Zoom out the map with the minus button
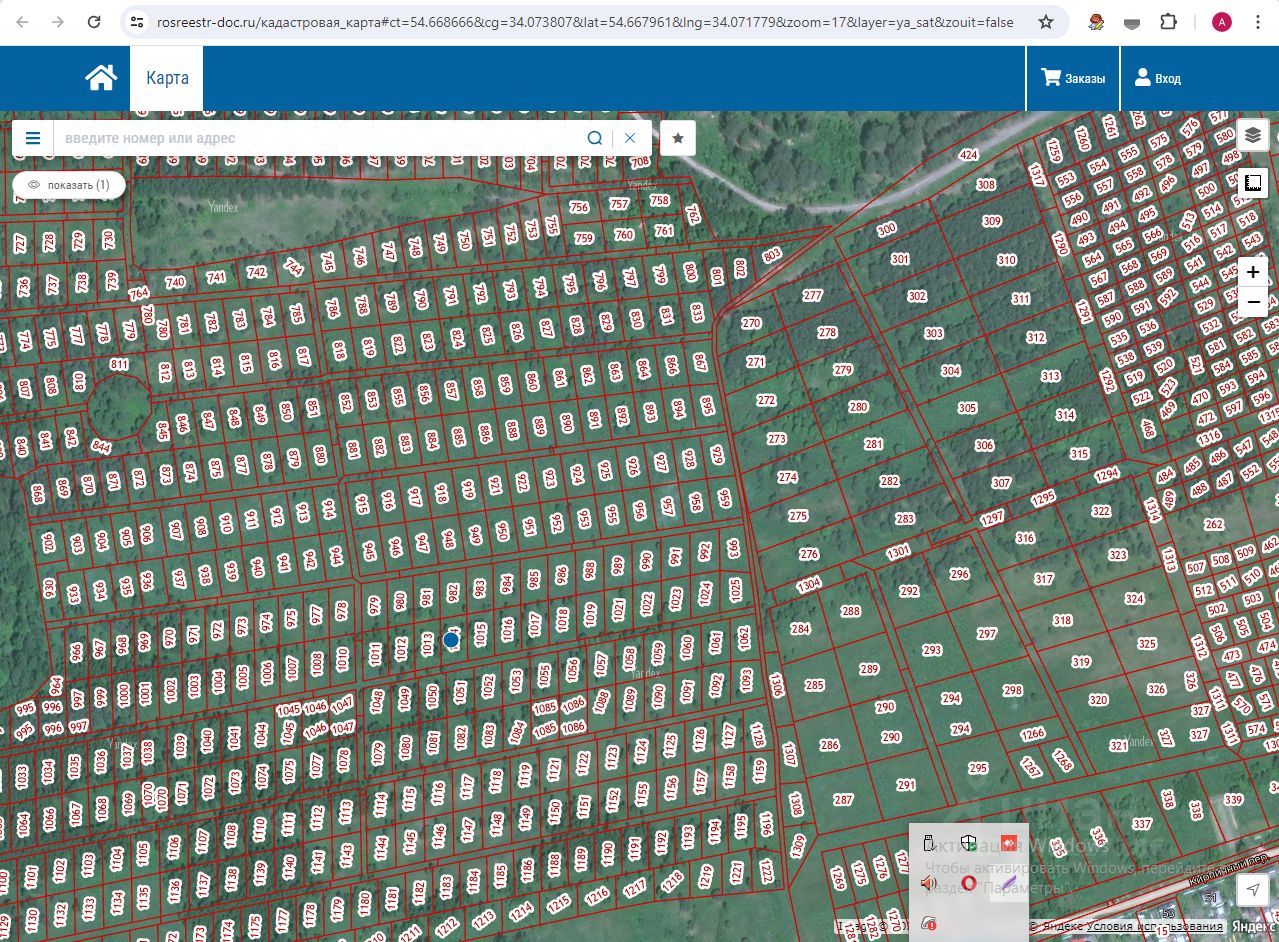The image size is (1279, 942). [x=1253, y=302]
